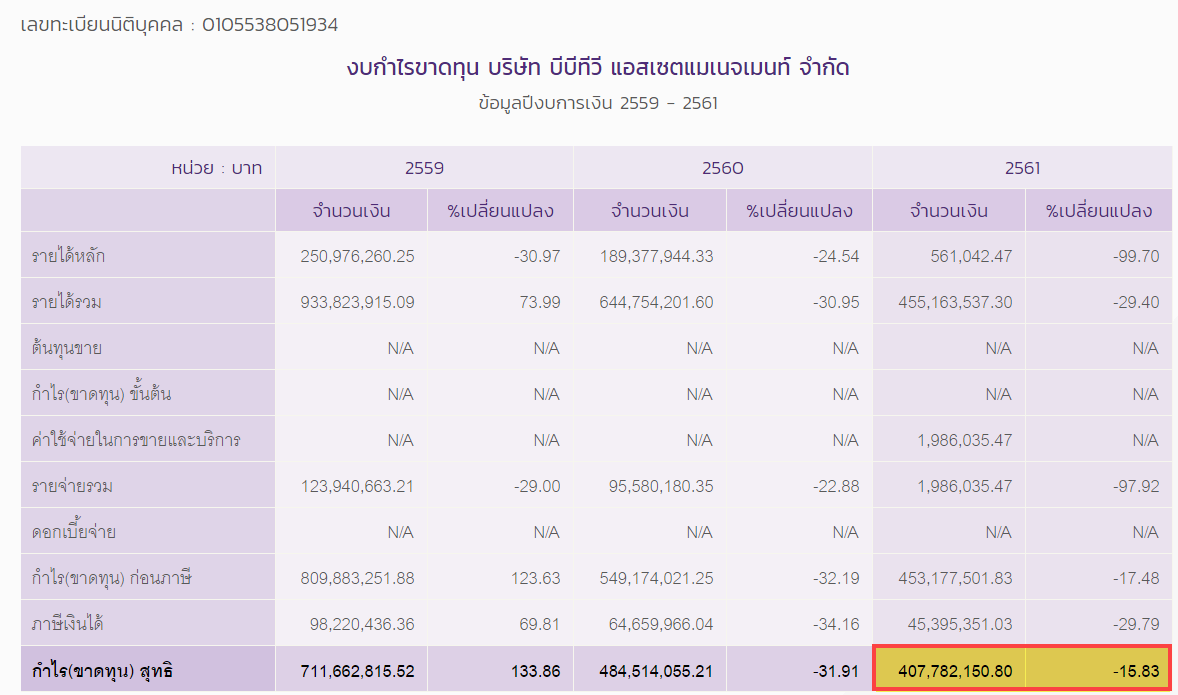This screenshot has width=1178, height=695.
Task: Click the net profit value 711,662,815.52
Action: (358, 671)
